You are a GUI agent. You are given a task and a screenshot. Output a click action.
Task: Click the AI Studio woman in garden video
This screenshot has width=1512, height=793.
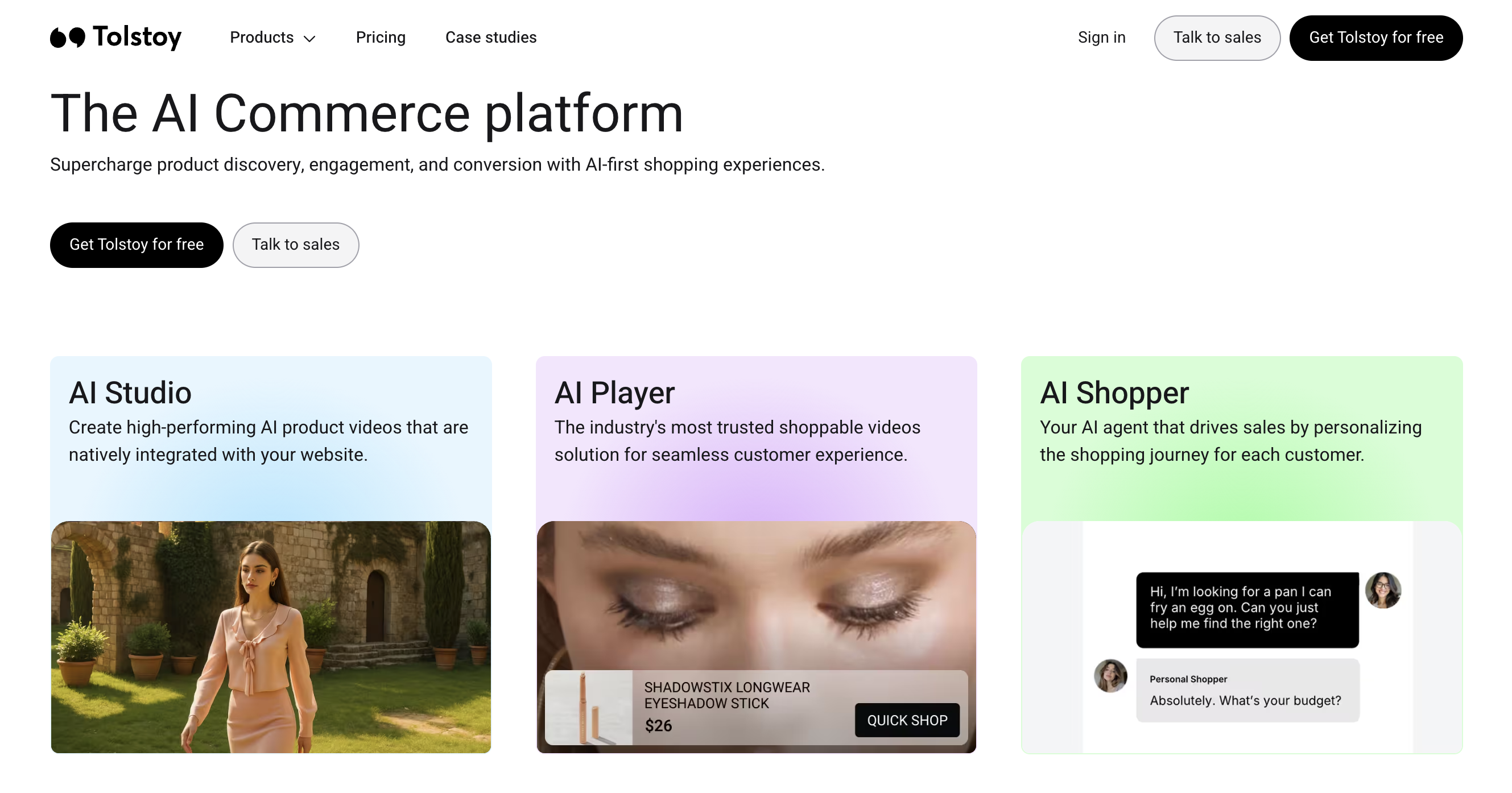coord(271,637)
